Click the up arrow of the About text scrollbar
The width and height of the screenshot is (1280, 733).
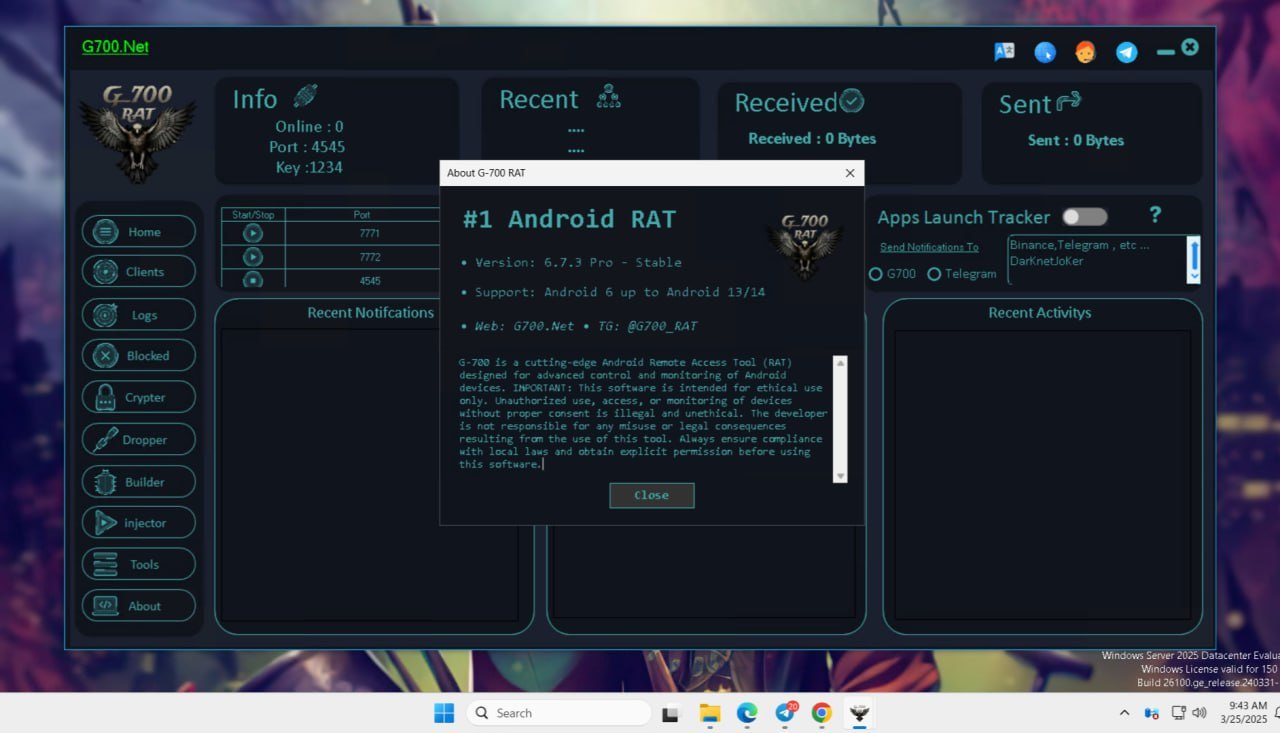[840, 362]
